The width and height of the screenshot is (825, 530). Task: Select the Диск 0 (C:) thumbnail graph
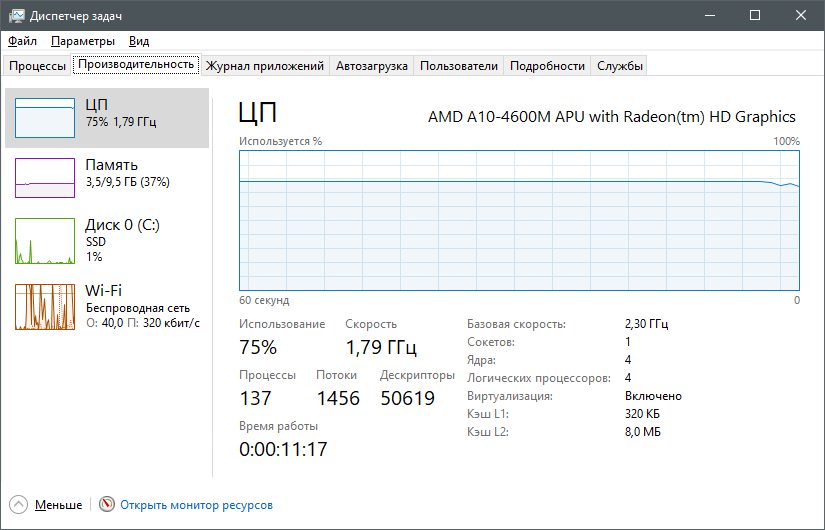(x=45, y=241)
